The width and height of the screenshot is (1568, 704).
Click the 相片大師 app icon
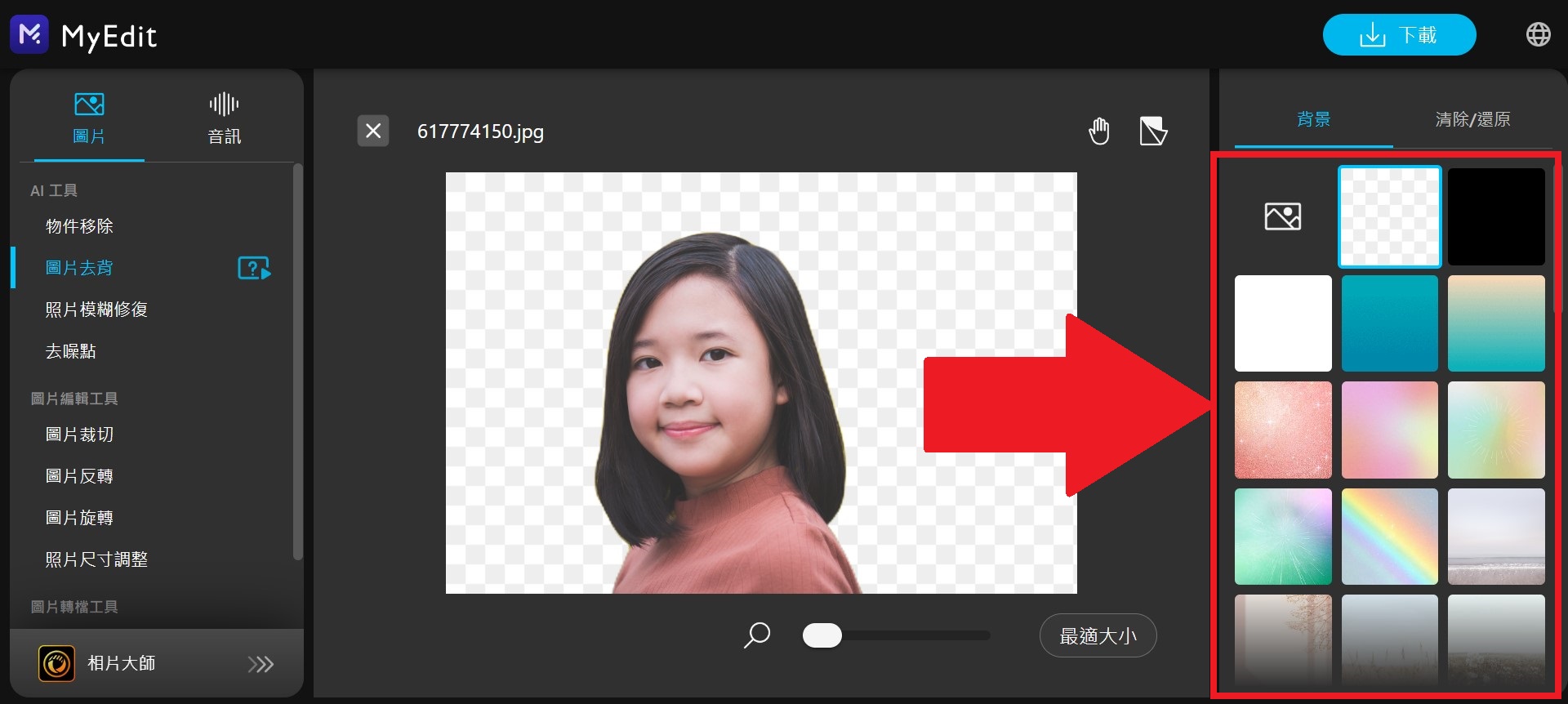[x=56, y=663]
